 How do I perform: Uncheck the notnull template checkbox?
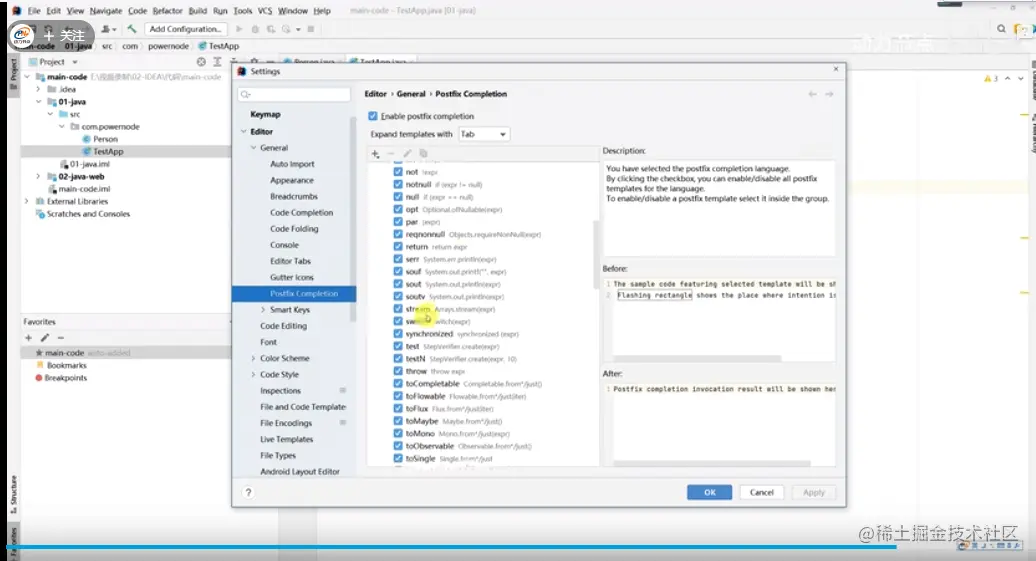398,184
